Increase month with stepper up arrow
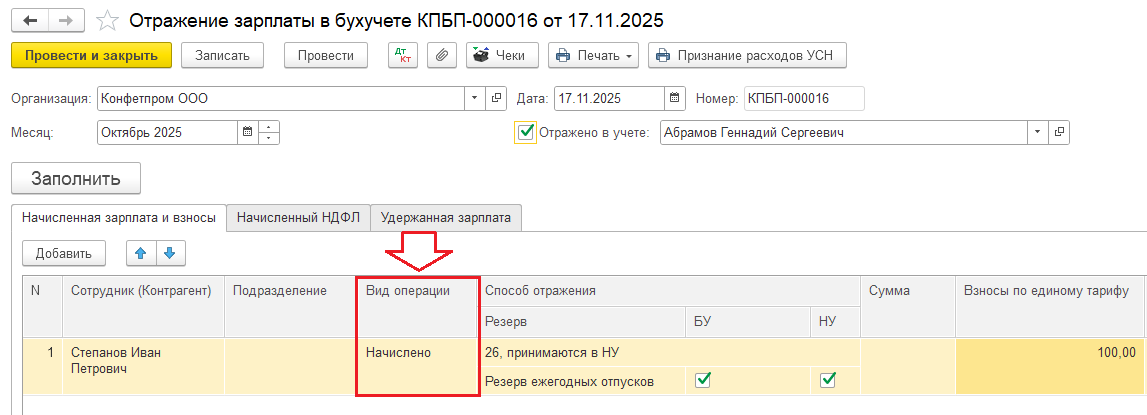The height and width of the screenshot is (415, 1147). [x=270, y=127]
